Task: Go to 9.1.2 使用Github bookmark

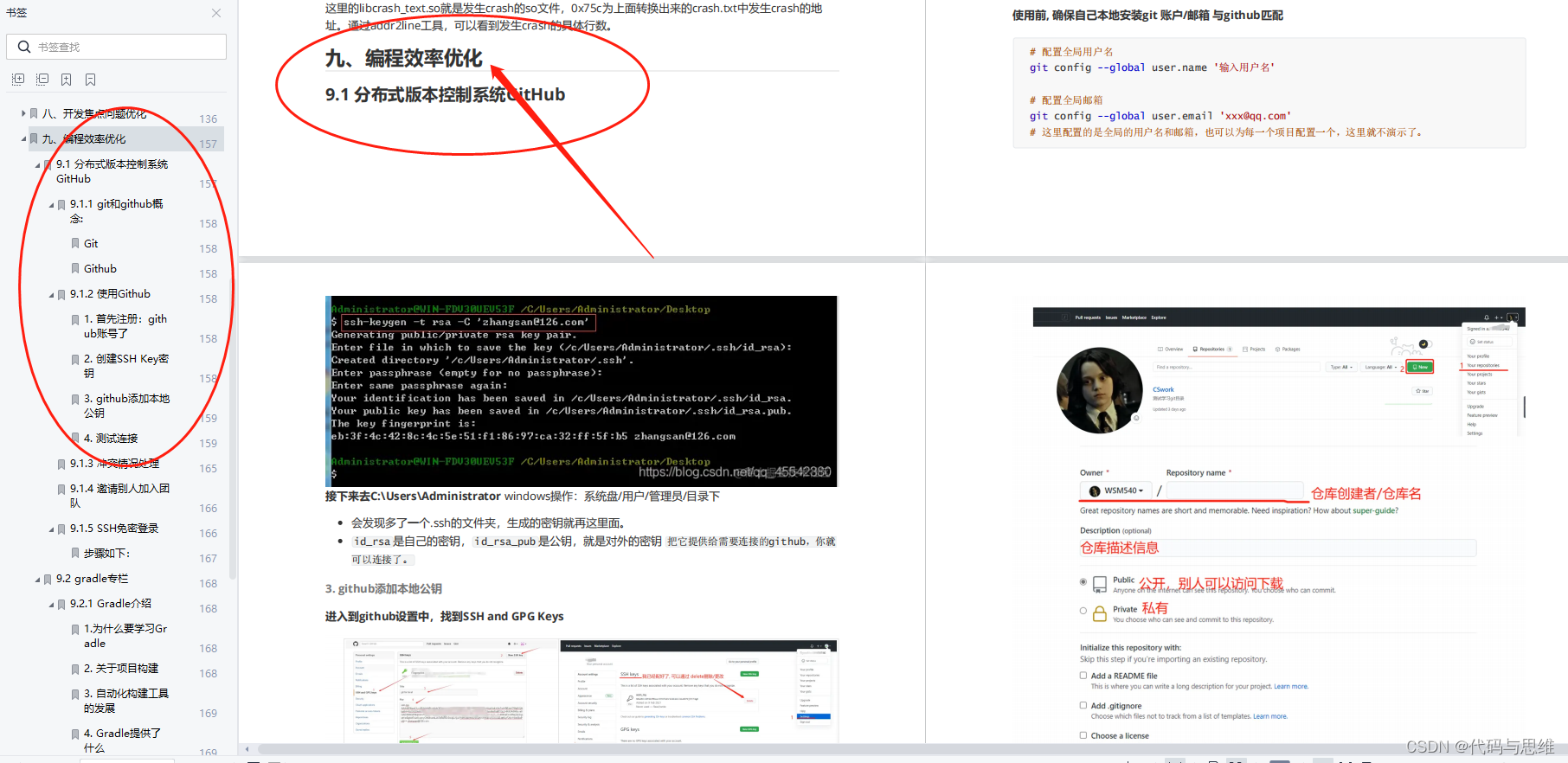Action: pyautogui.click(x=110, y=294)
